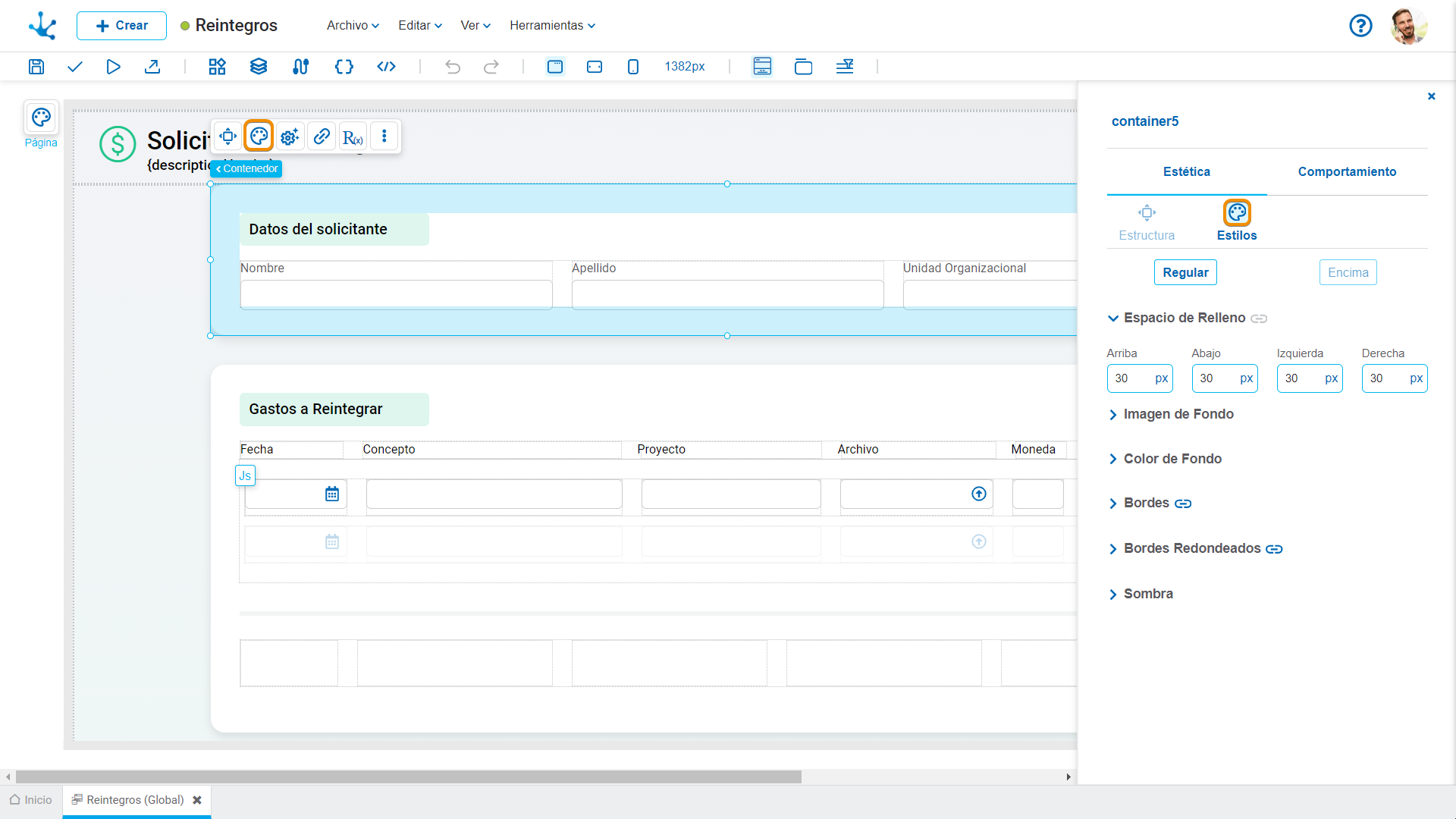
Task: Switch to the Comportamiento tab
Action: 1347,172
